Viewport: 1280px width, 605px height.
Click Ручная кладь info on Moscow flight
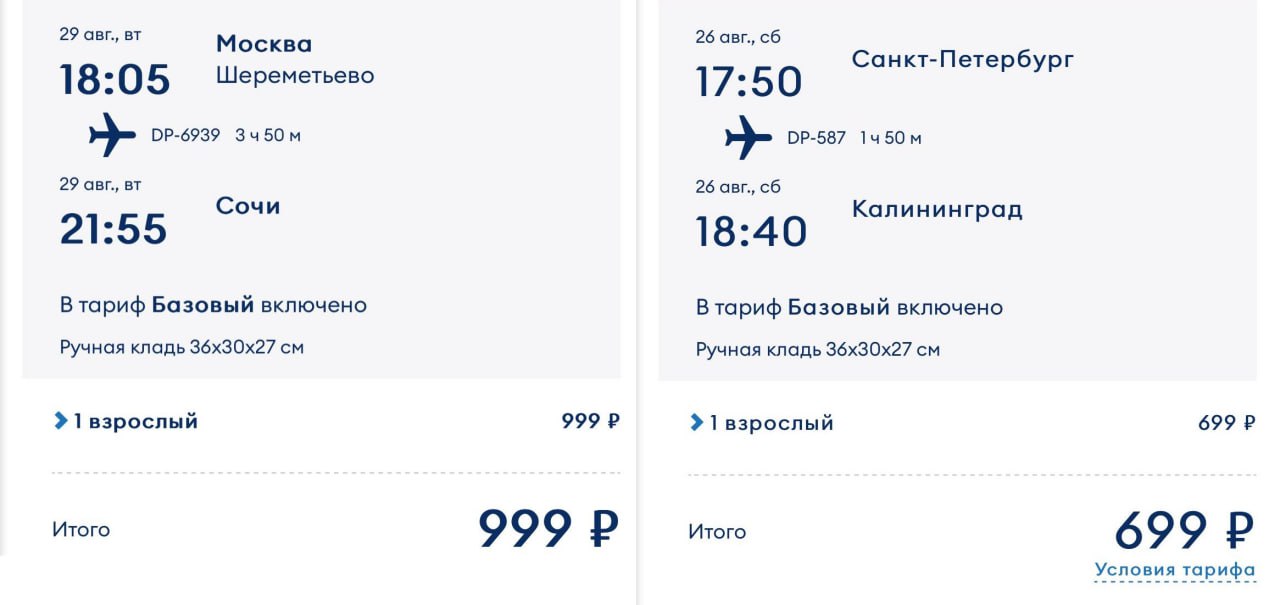182,348
